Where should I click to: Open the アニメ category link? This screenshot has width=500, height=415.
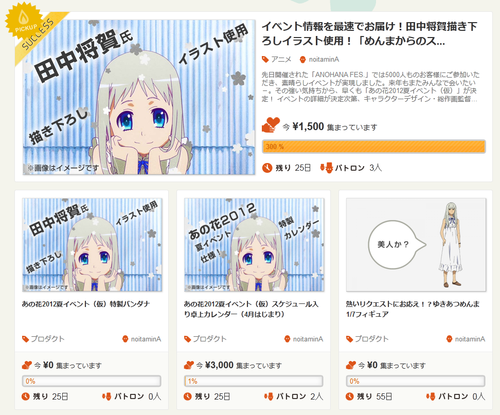click(281, 59)
